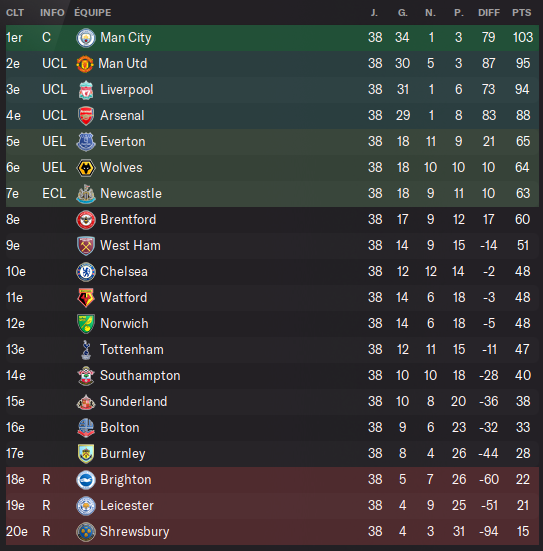543x551 pixels.
Task: Click the Man City club crest
Action: pos(86,38)
